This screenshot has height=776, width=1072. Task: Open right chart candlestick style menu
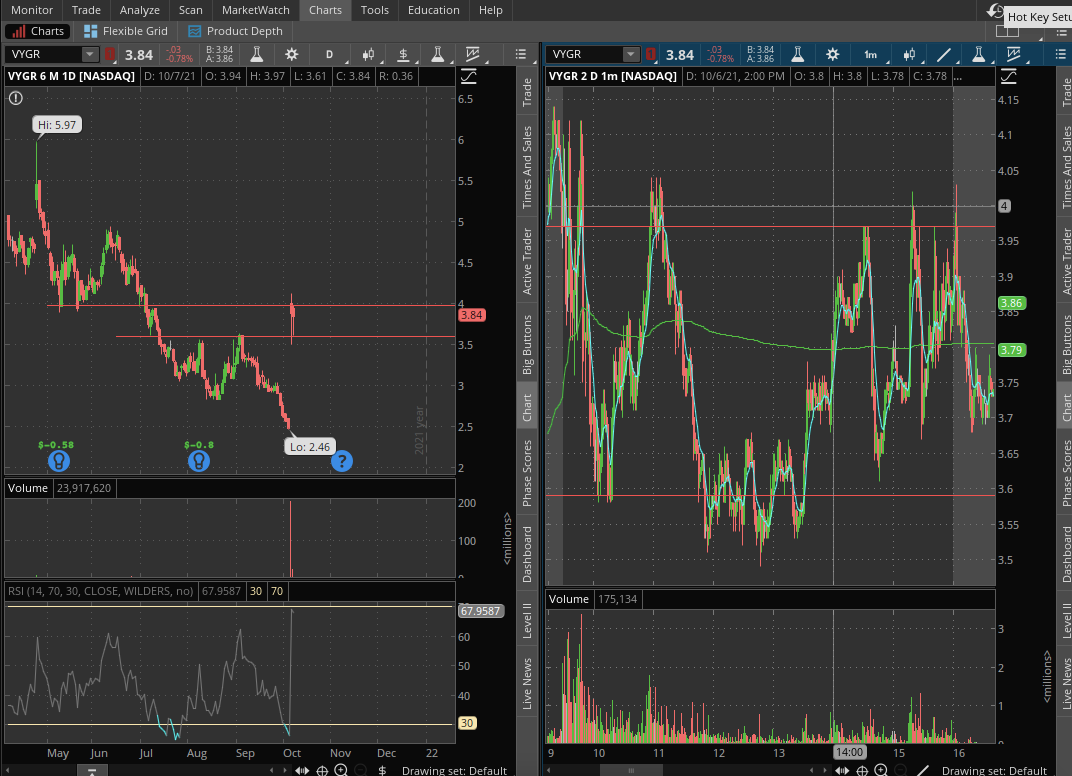909,54
